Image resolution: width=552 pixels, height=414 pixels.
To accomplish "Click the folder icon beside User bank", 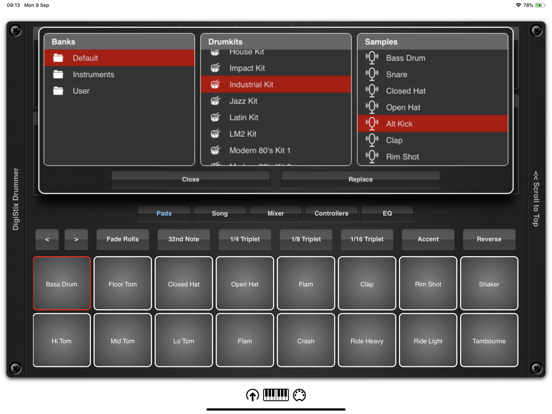I will (58, 91).
